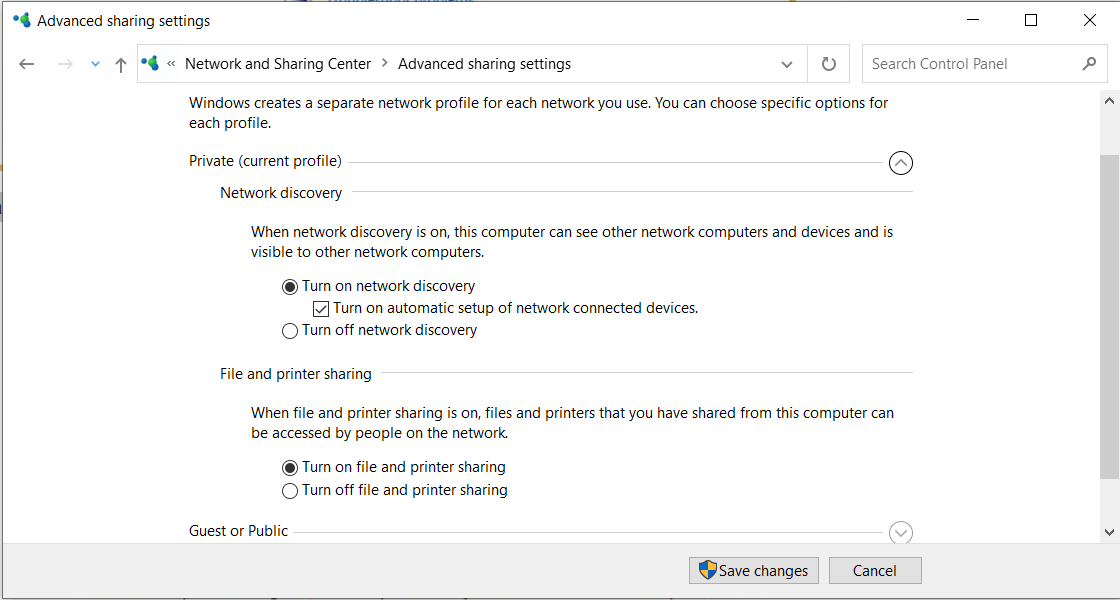
Task: Click the Network discovery heading
Action: (x=281, y=193)
